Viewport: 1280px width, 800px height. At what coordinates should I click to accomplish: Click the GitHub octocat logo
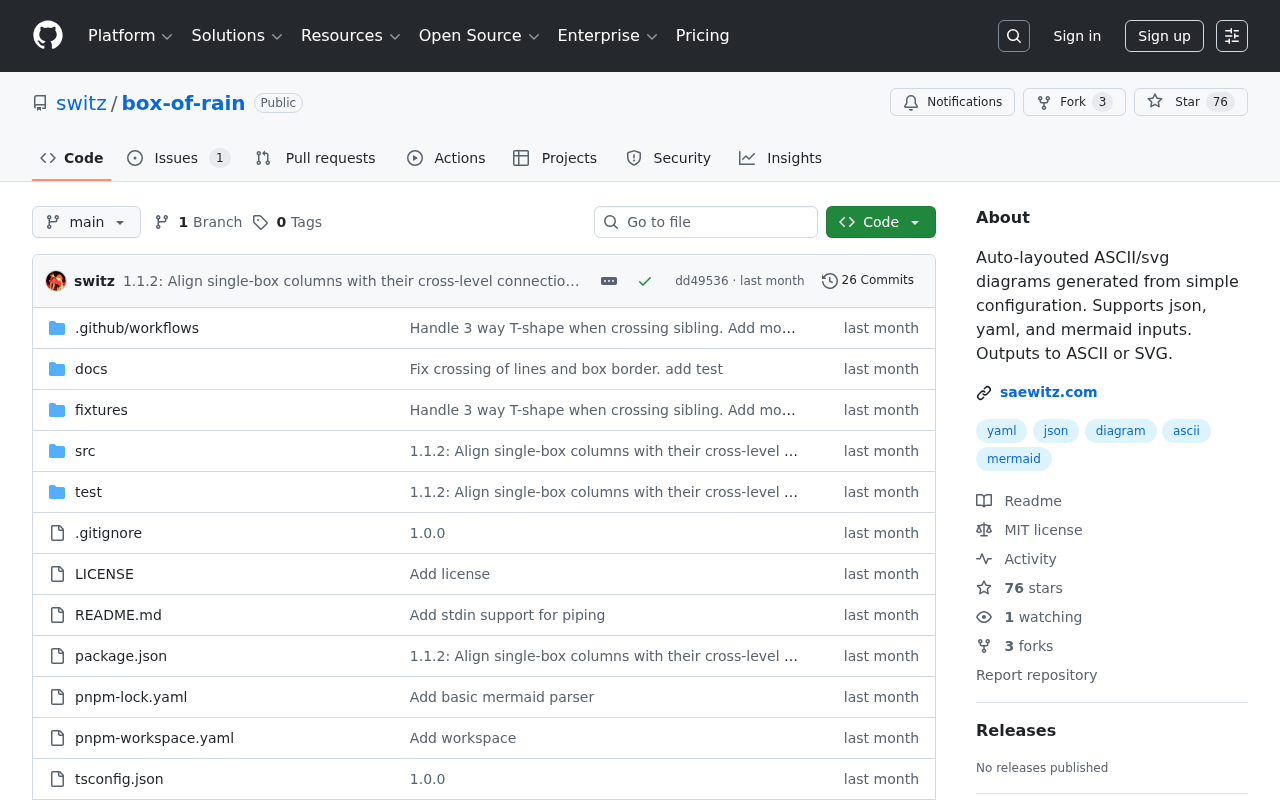[x=48, y=35]
